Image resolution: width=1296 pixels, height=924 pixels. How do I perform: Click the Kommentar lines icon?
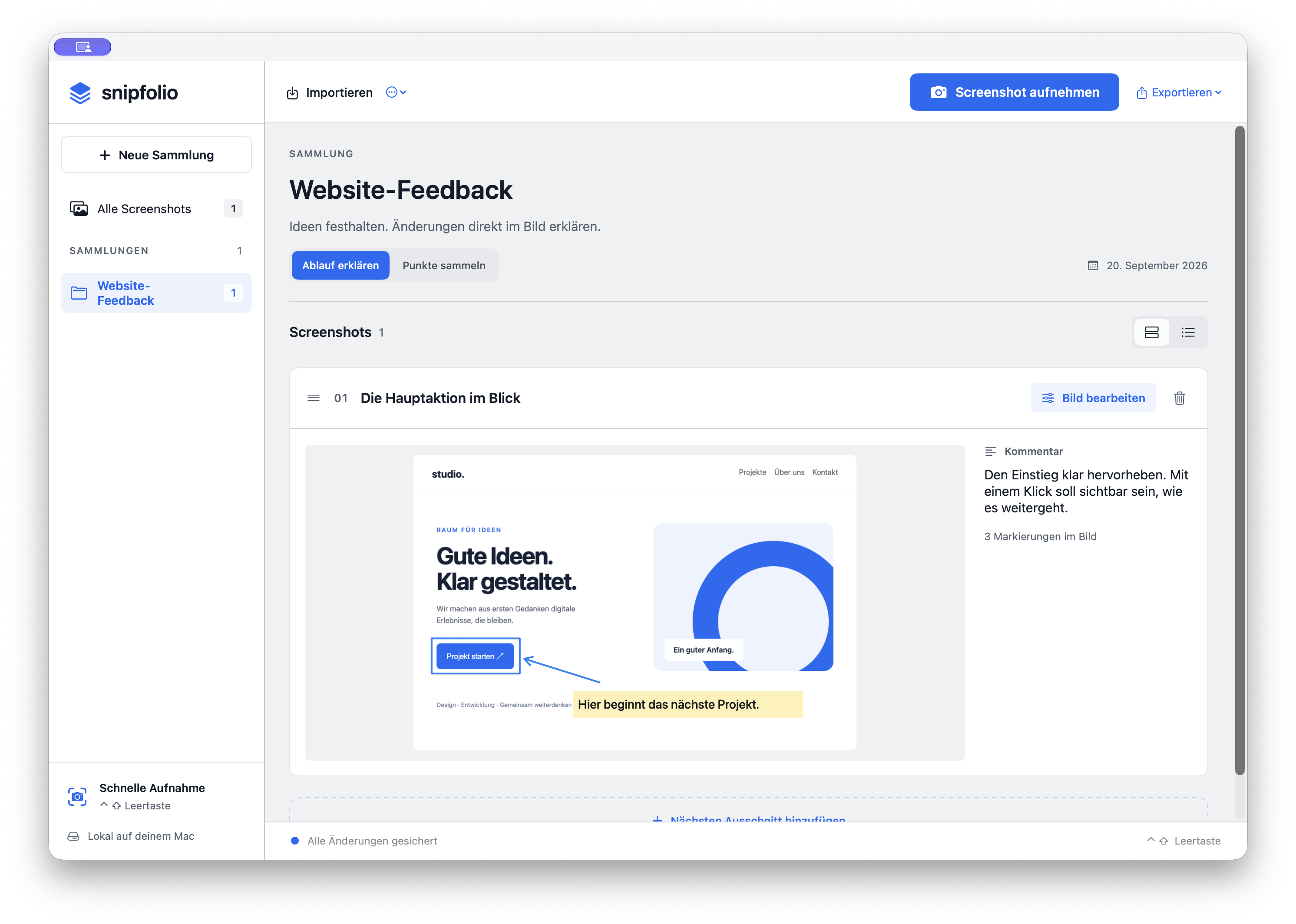[990, 451]
